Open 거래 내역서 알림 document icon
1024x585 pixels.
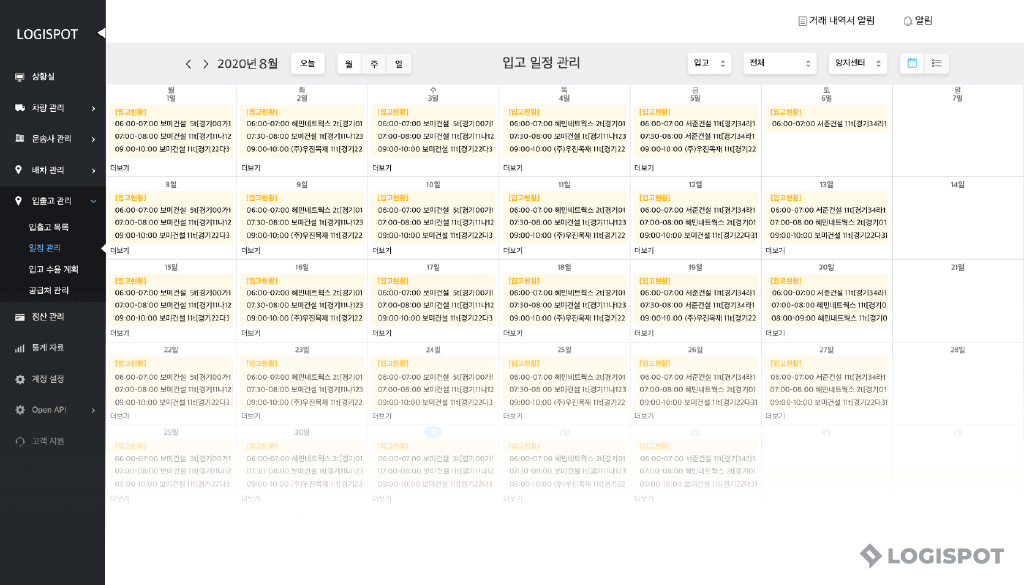801,20
